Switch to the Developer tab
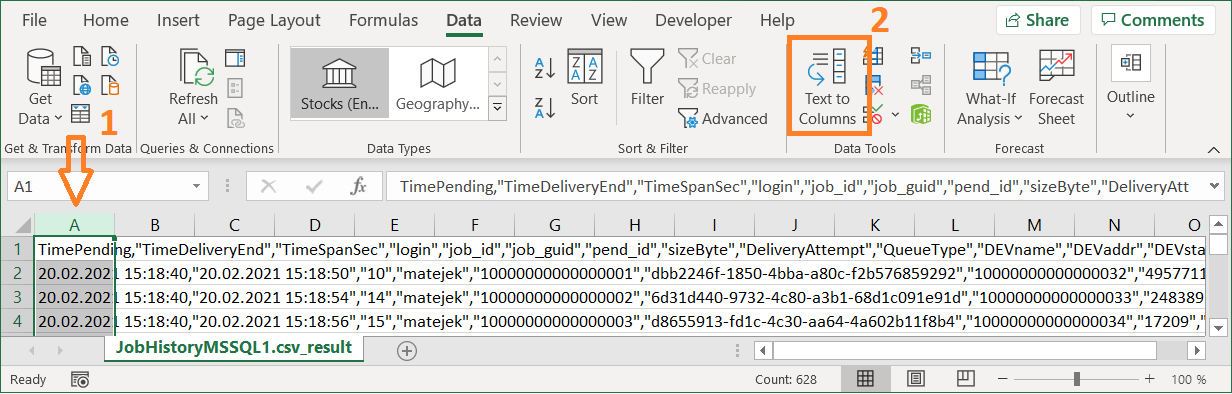The image size is (1232, 394). click(x=694, y=20)
